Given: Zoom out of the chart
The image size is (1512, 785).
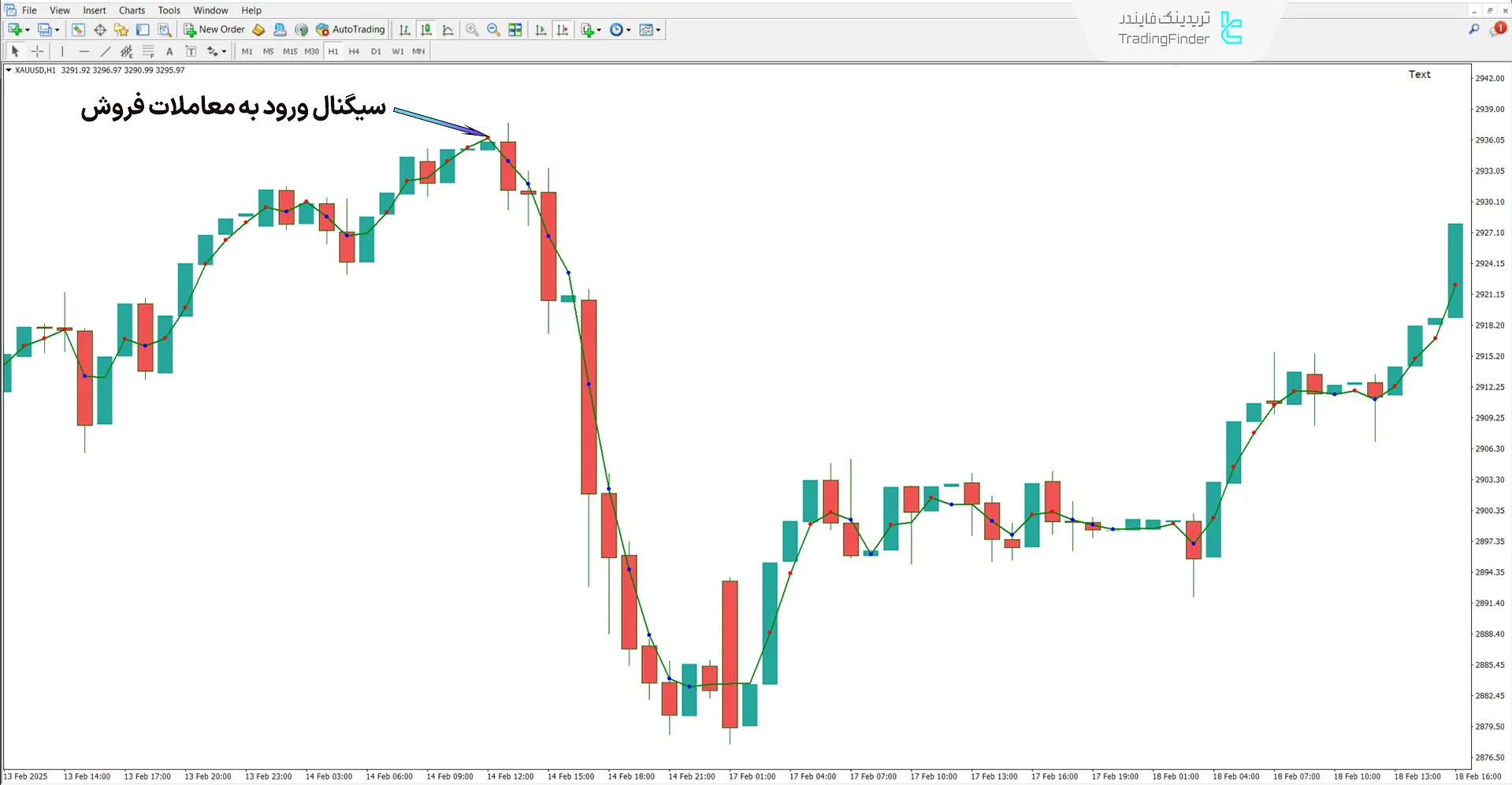Looking at the screenshot, I should tap(493, 30).
